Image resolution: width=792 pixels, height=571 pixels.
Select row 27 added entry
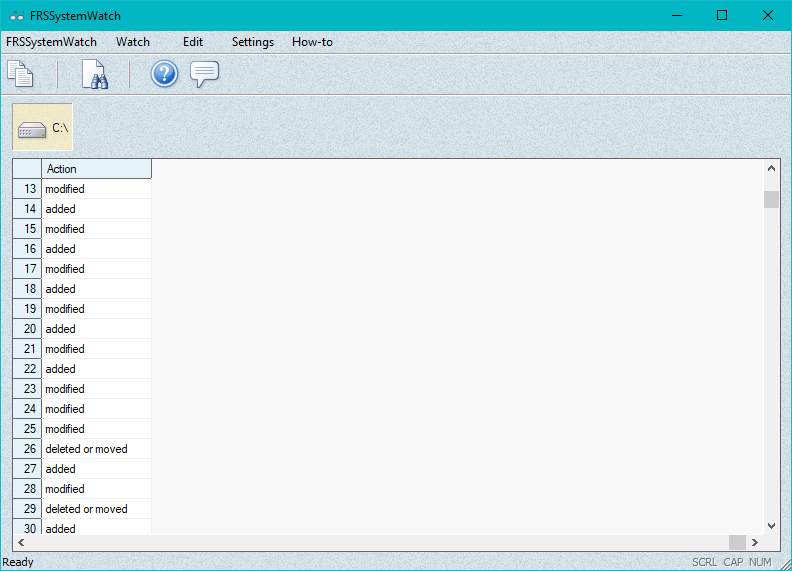coord(96,469)
